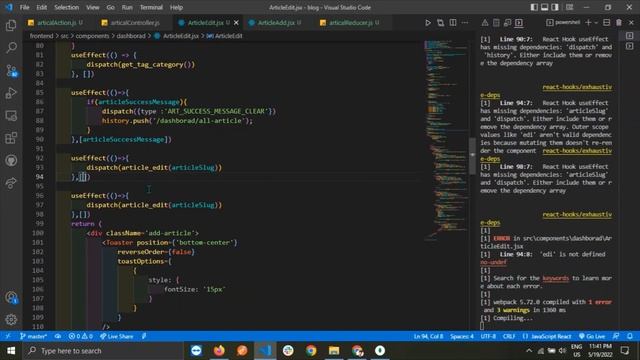Show the Terminal panel icon
The height and width of the screenshot is (360, 640).
point(519,23)
